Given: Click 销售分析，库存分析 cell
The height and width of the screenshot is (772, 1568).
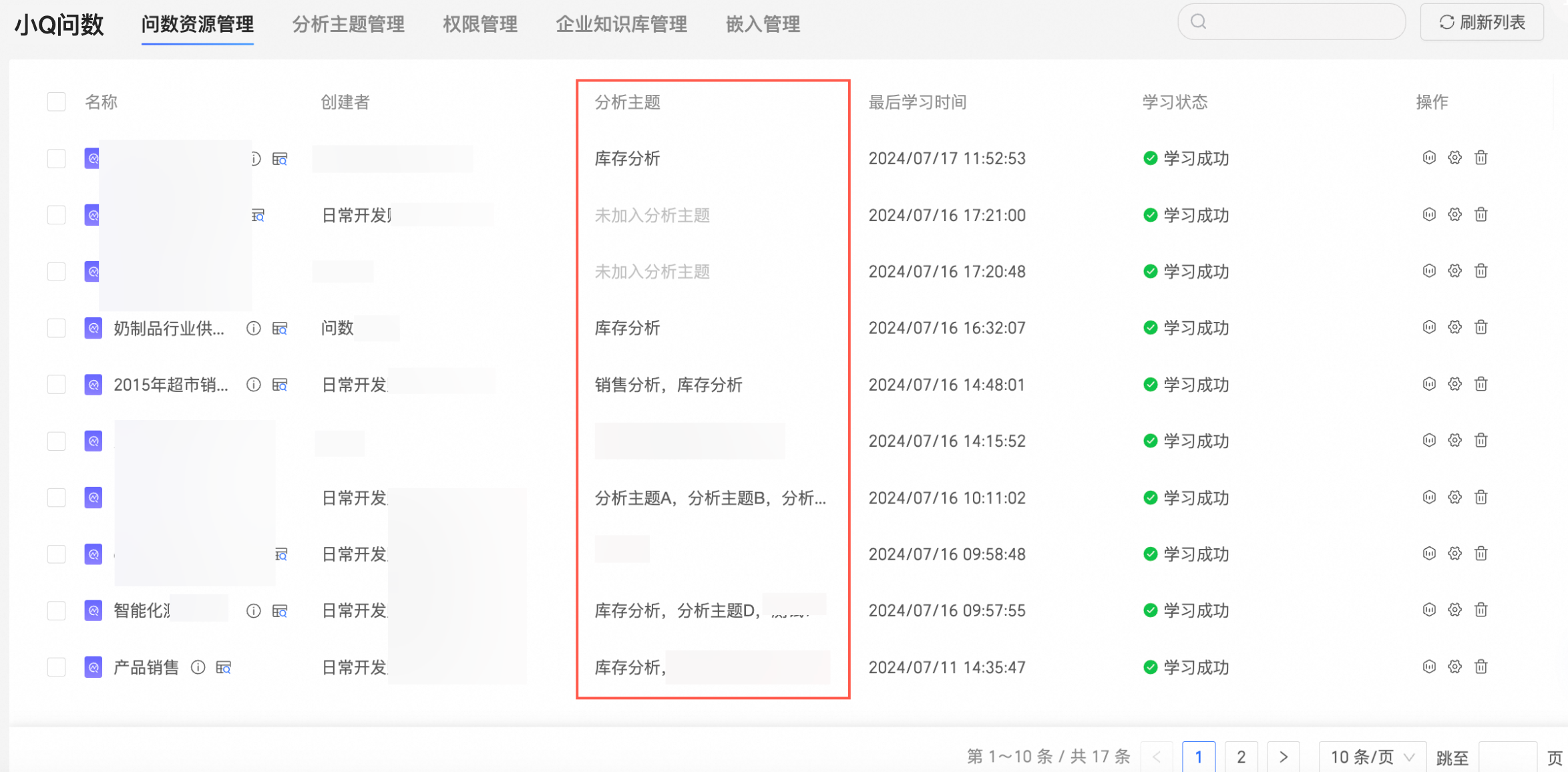Looking at the screenshot, I should (x=668, y=385).
